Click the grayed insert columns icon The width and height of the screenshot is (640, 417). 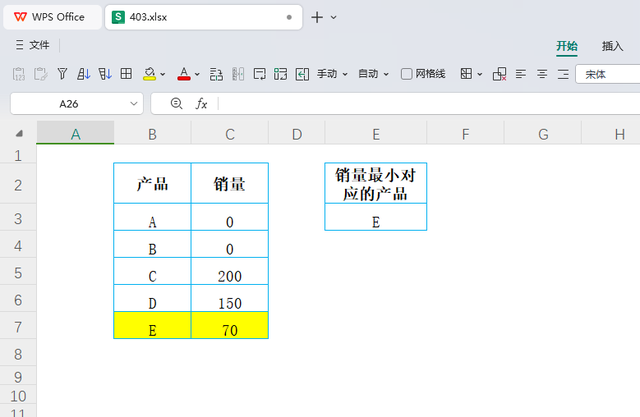click(238, 74)
